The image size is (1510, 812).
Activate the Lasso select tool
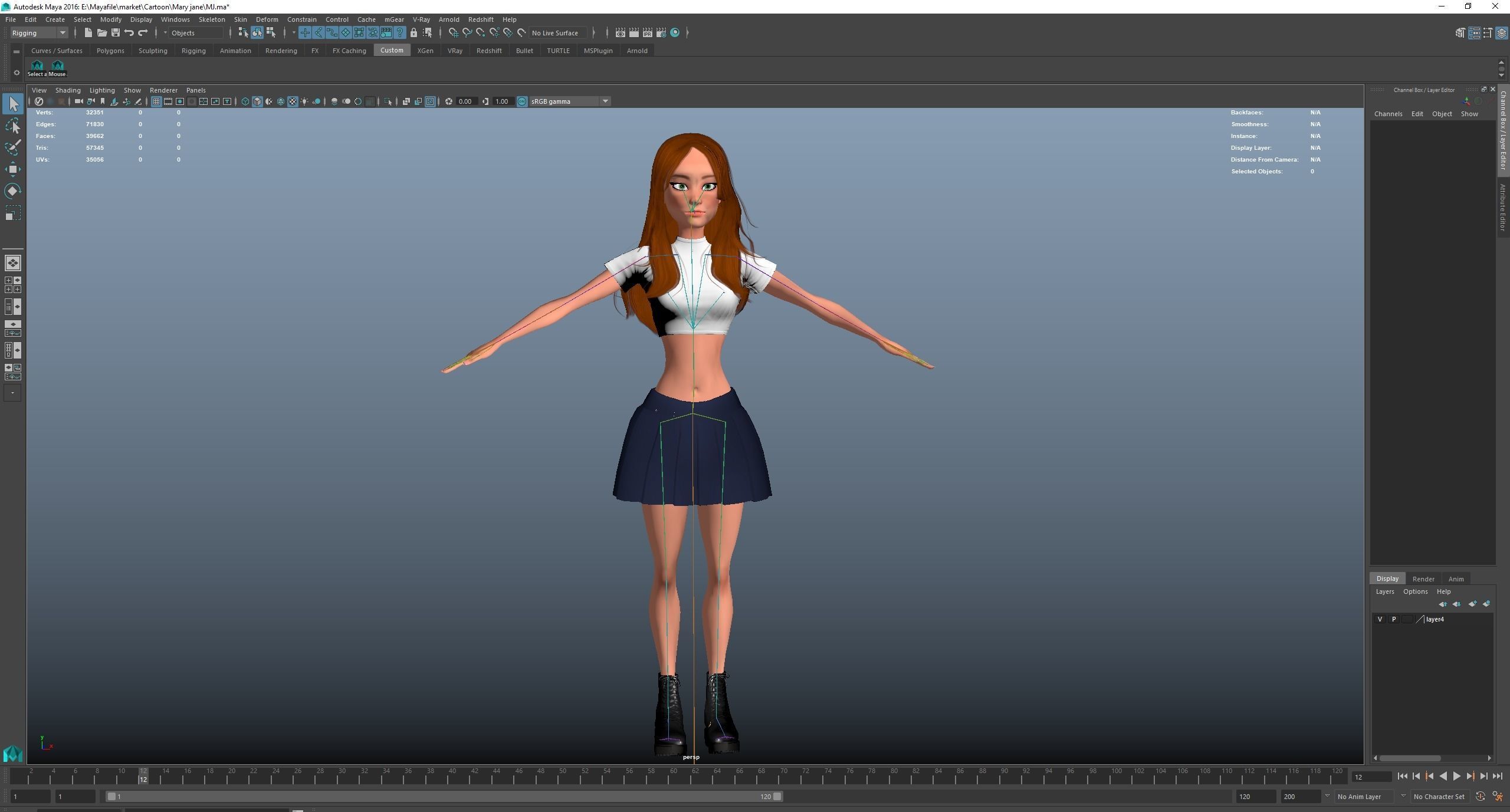click(x=13, y=126)
